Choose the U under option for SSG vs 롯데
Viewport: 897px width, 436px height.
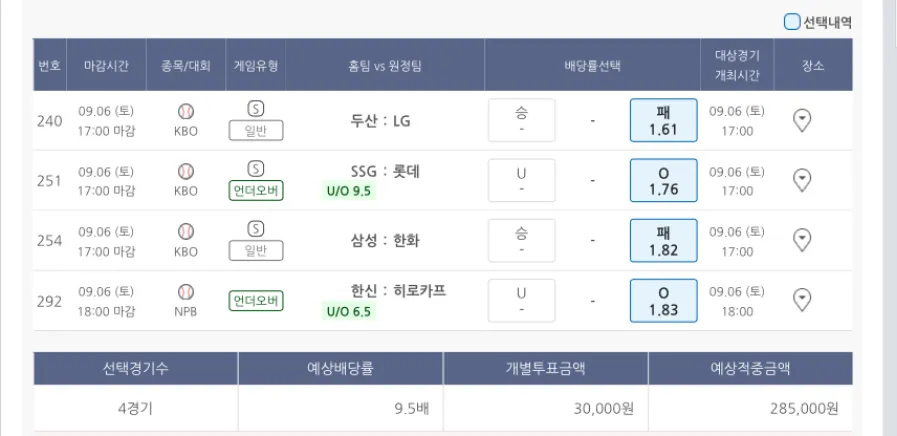tap(521, 180)
